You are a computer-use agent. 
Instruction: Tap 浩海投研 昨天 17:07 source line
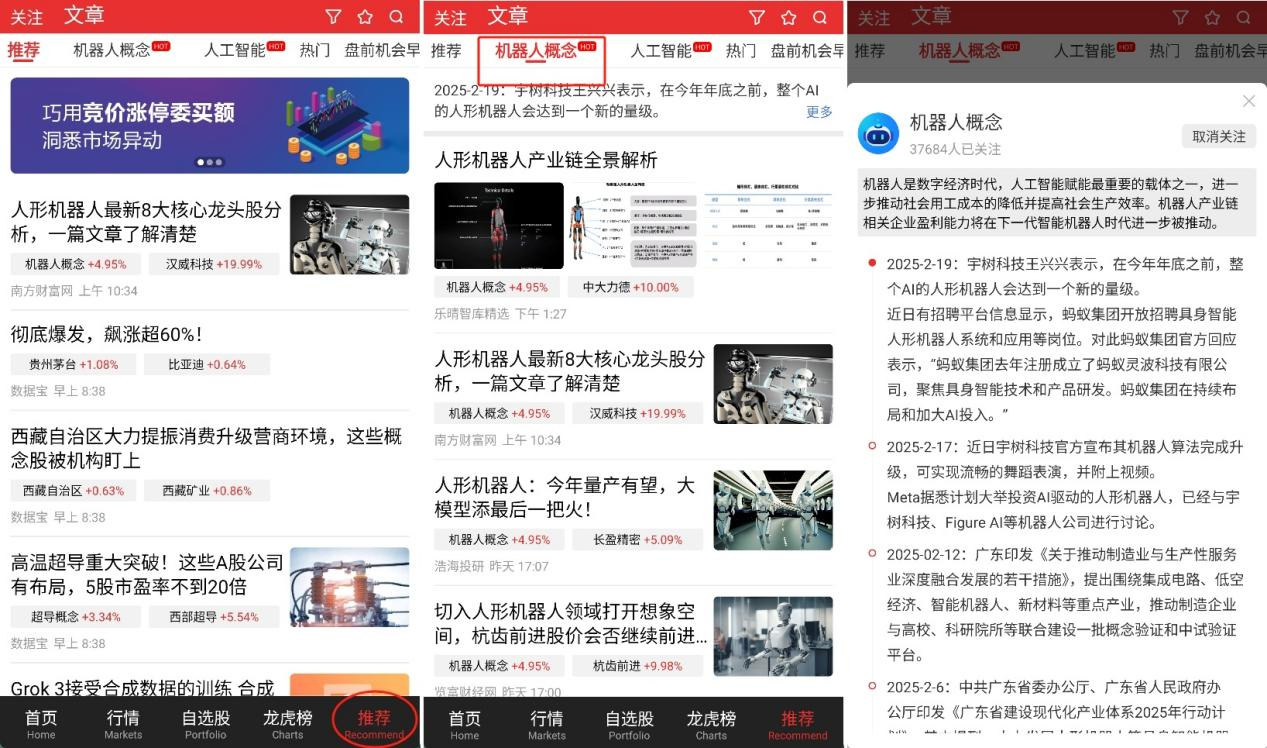tap(491, 566)
